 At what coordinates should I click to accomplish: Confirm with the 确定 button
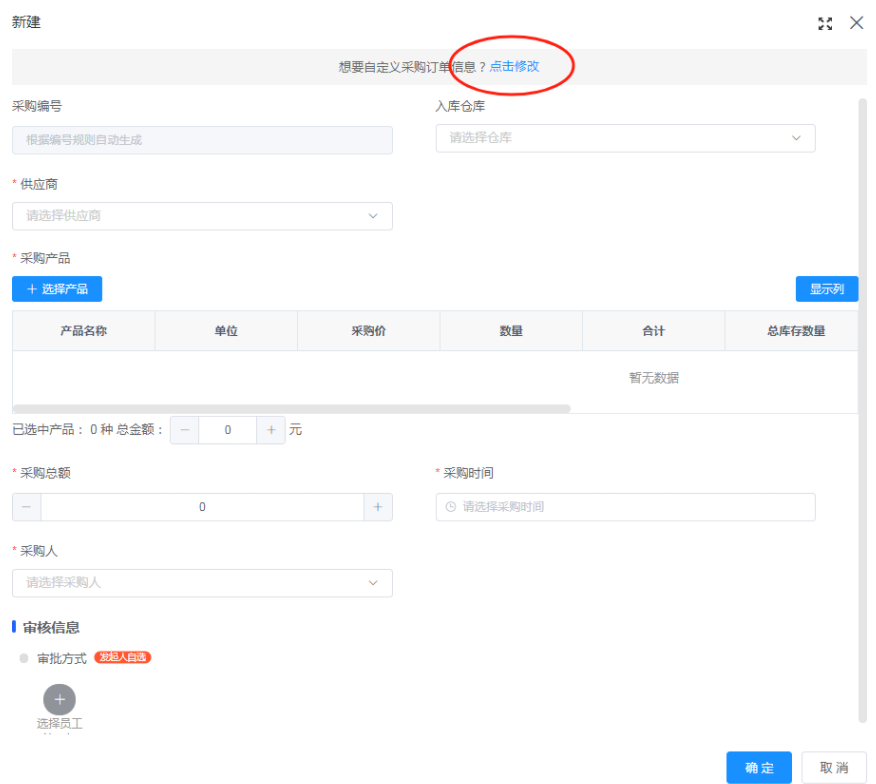tap(759, 768)
